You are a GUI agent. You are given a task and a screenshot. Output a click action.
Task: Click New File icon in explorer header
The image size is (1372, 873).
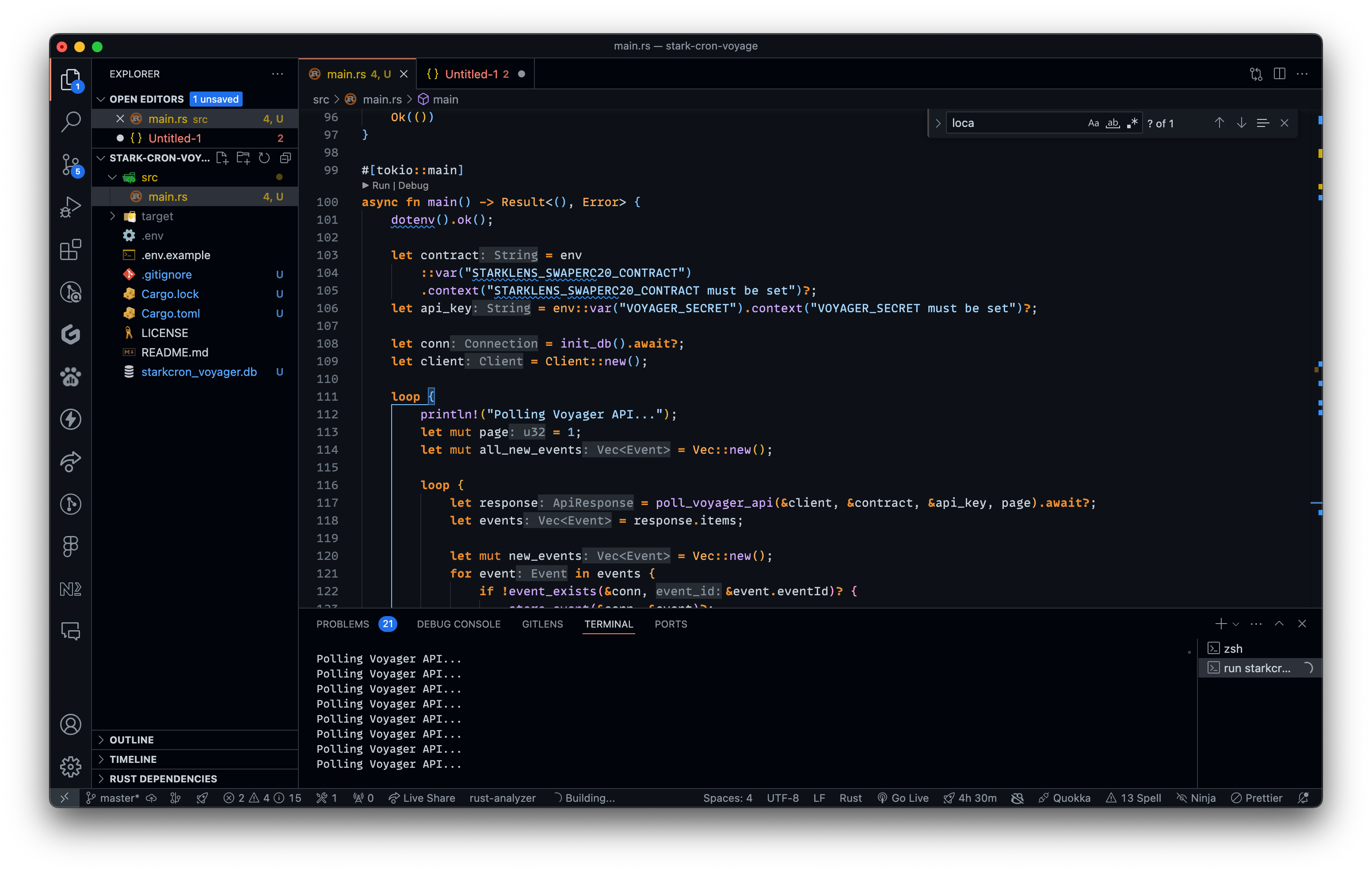point(222,158)
